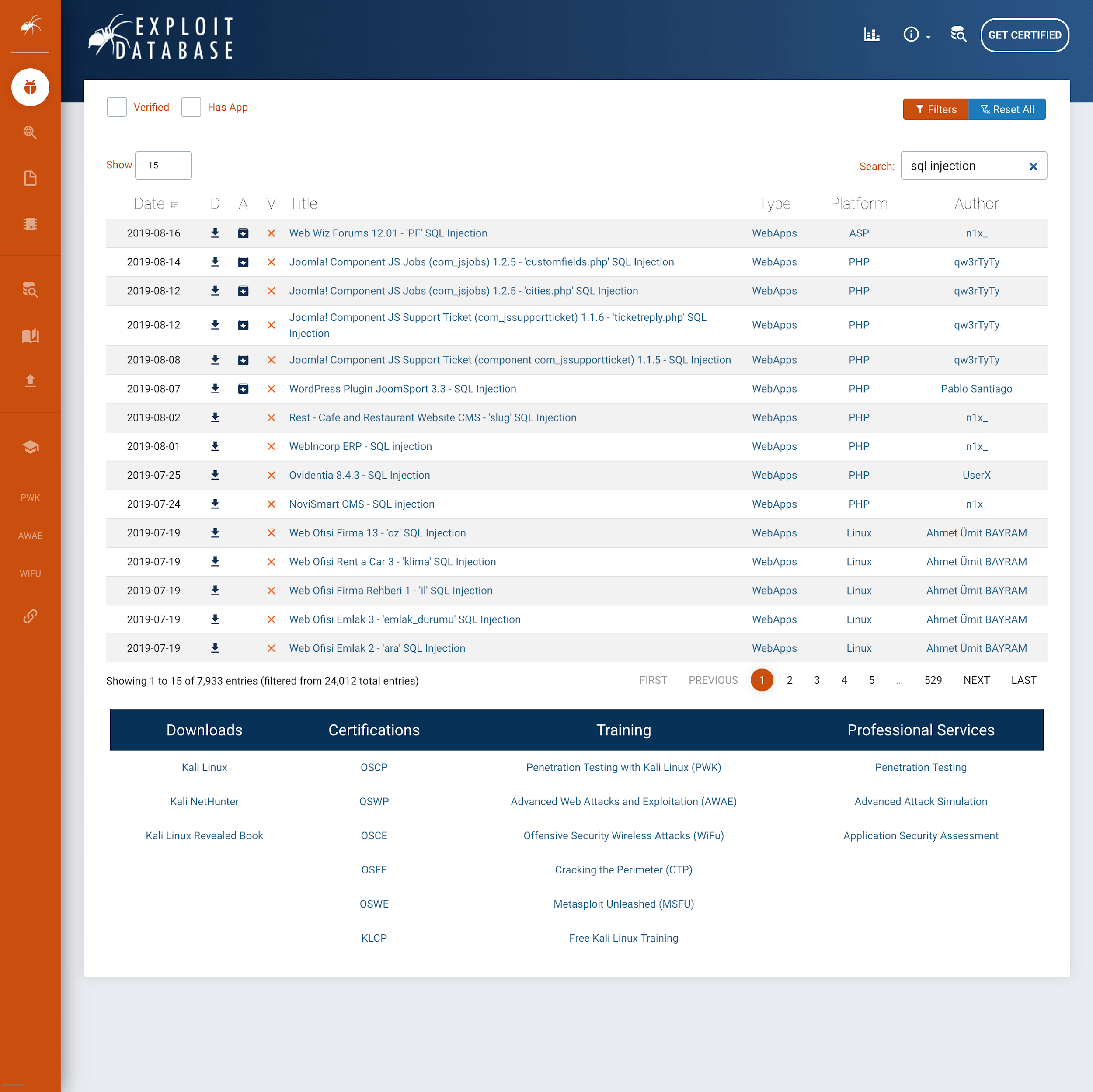
Task: Go to results page 2
Action: [789, 680]
